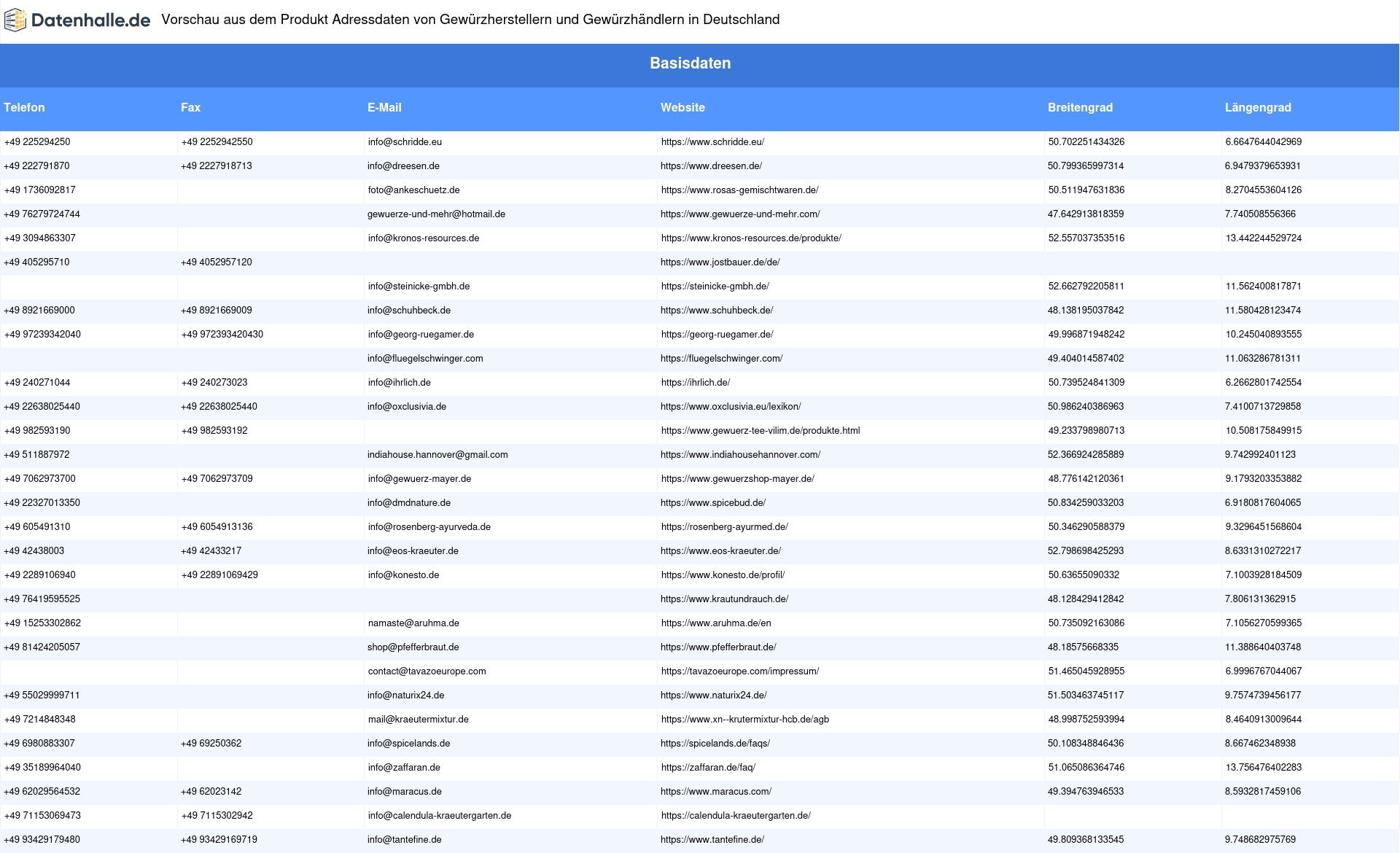1400x853 pixels.
Task: Click longitude value 9.748682975769
Action: click(1260, 840)
